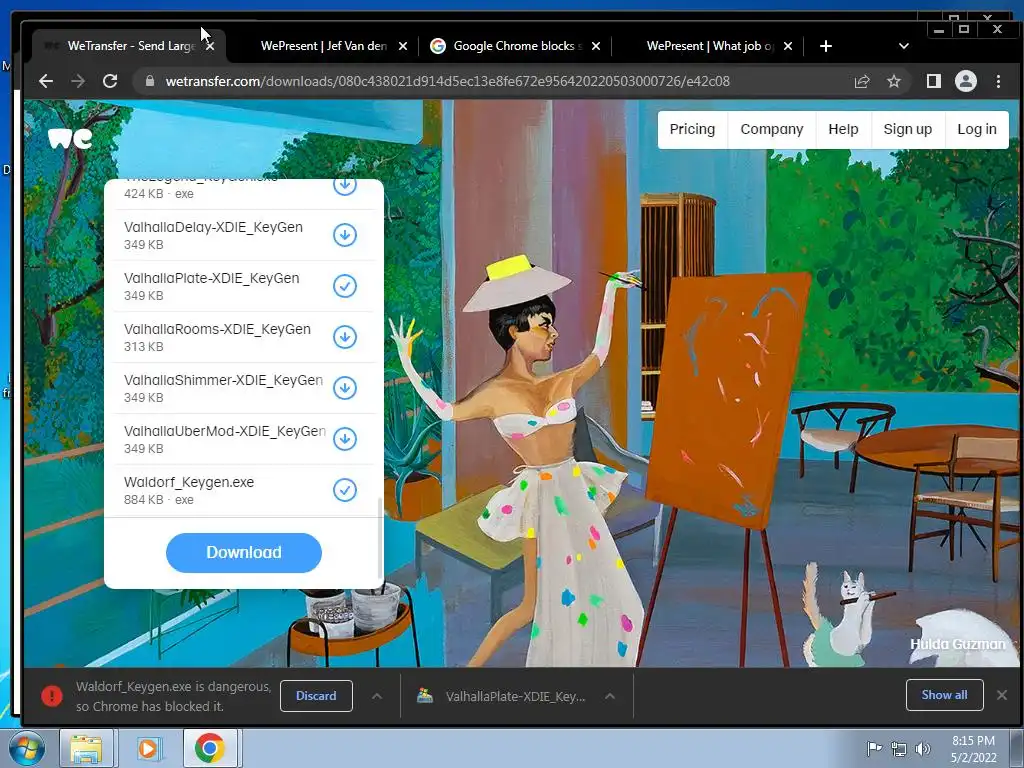Image resolution: width=1024 pixels, height=768 pixels.
Task: Click the checkmark icon for Waldorf_Keygen.exe
Action: 345,490
